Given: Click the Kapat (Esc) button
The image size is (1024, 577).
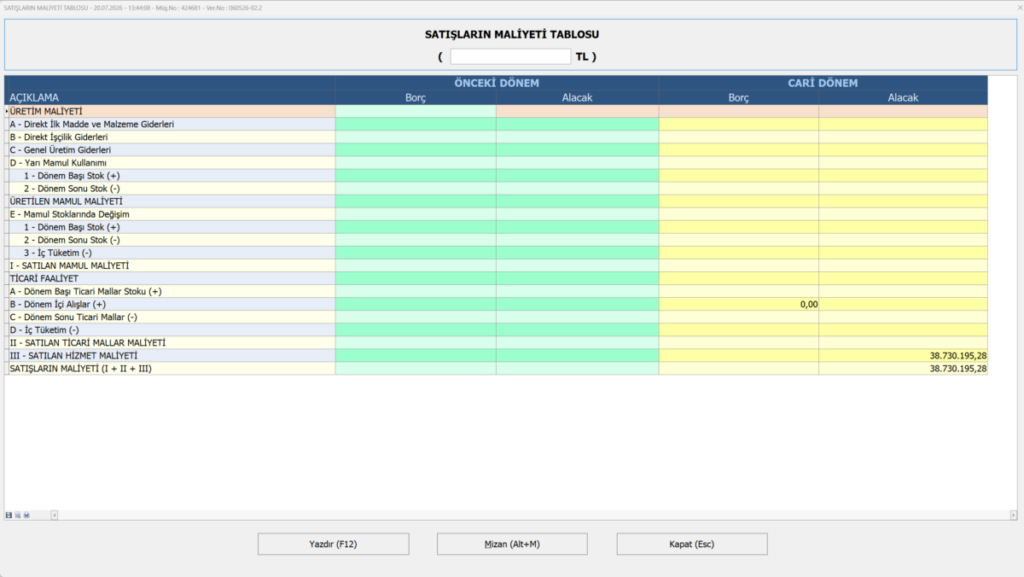Looking at the screenshot, I should click(692, 544).
